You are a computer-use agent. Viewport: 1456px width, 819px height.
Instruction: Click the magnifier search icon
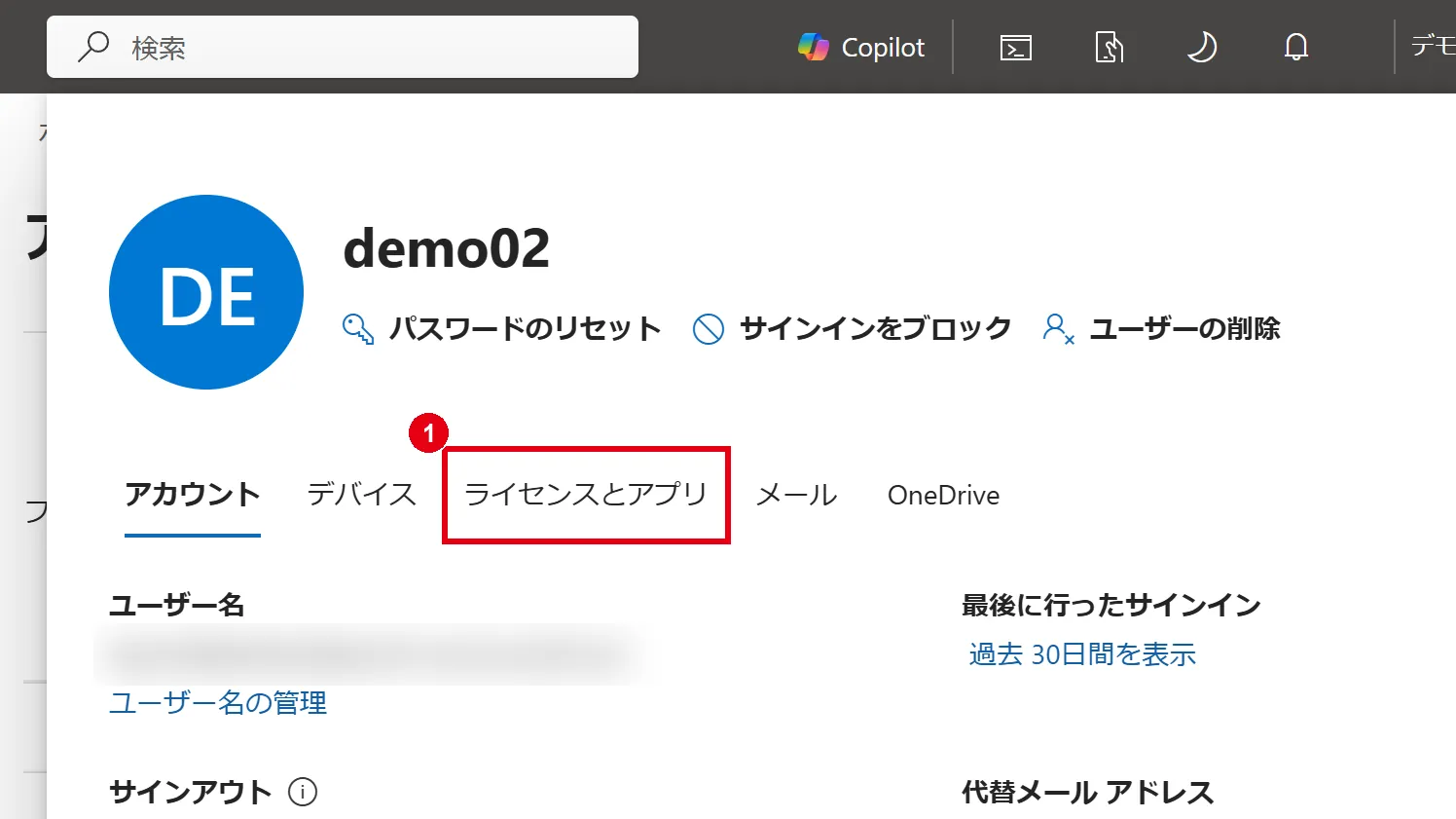[93, 47]
